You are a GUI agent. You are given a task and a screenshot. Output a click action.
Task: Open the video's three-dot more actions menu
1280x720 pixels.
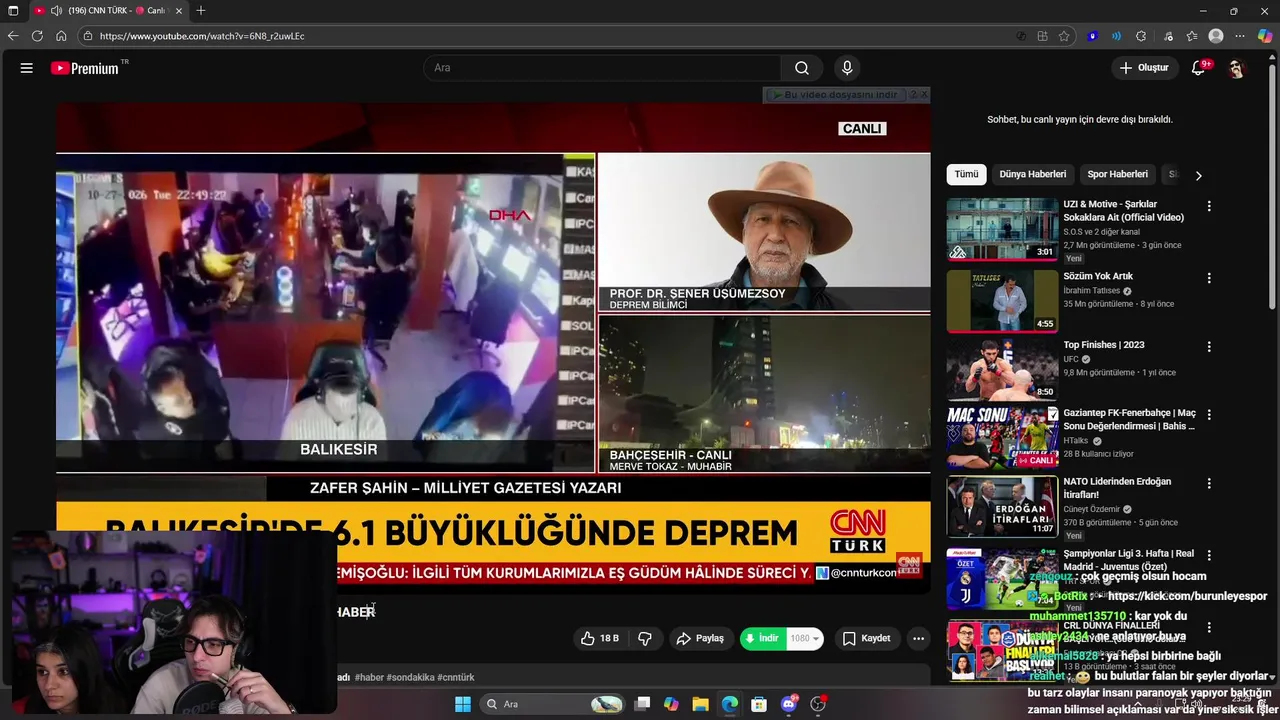coord(918,638)
